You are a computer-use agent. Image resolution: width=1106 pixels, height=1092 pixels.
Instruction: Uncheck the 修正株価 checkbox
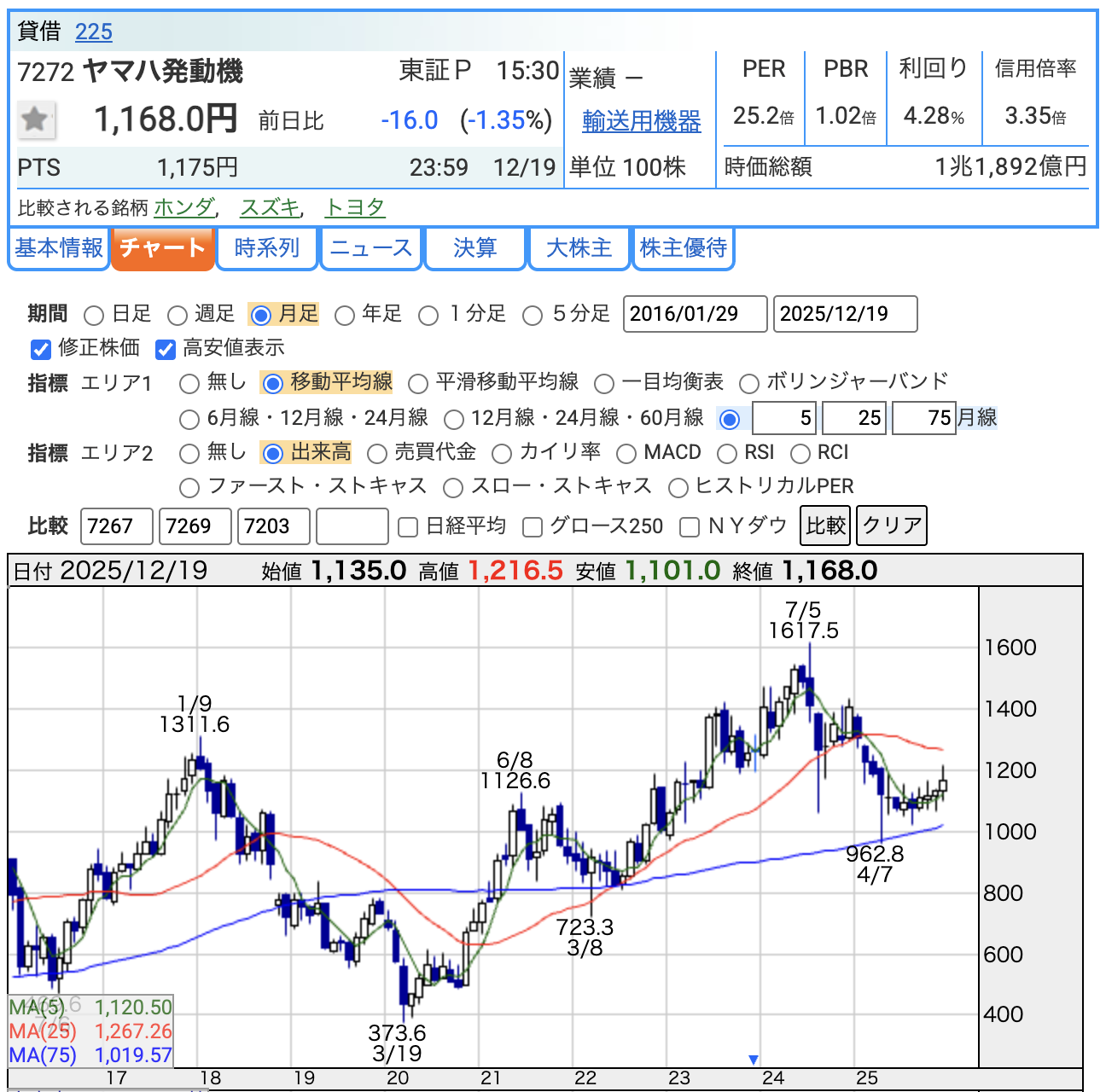click(x=41, y=349)
